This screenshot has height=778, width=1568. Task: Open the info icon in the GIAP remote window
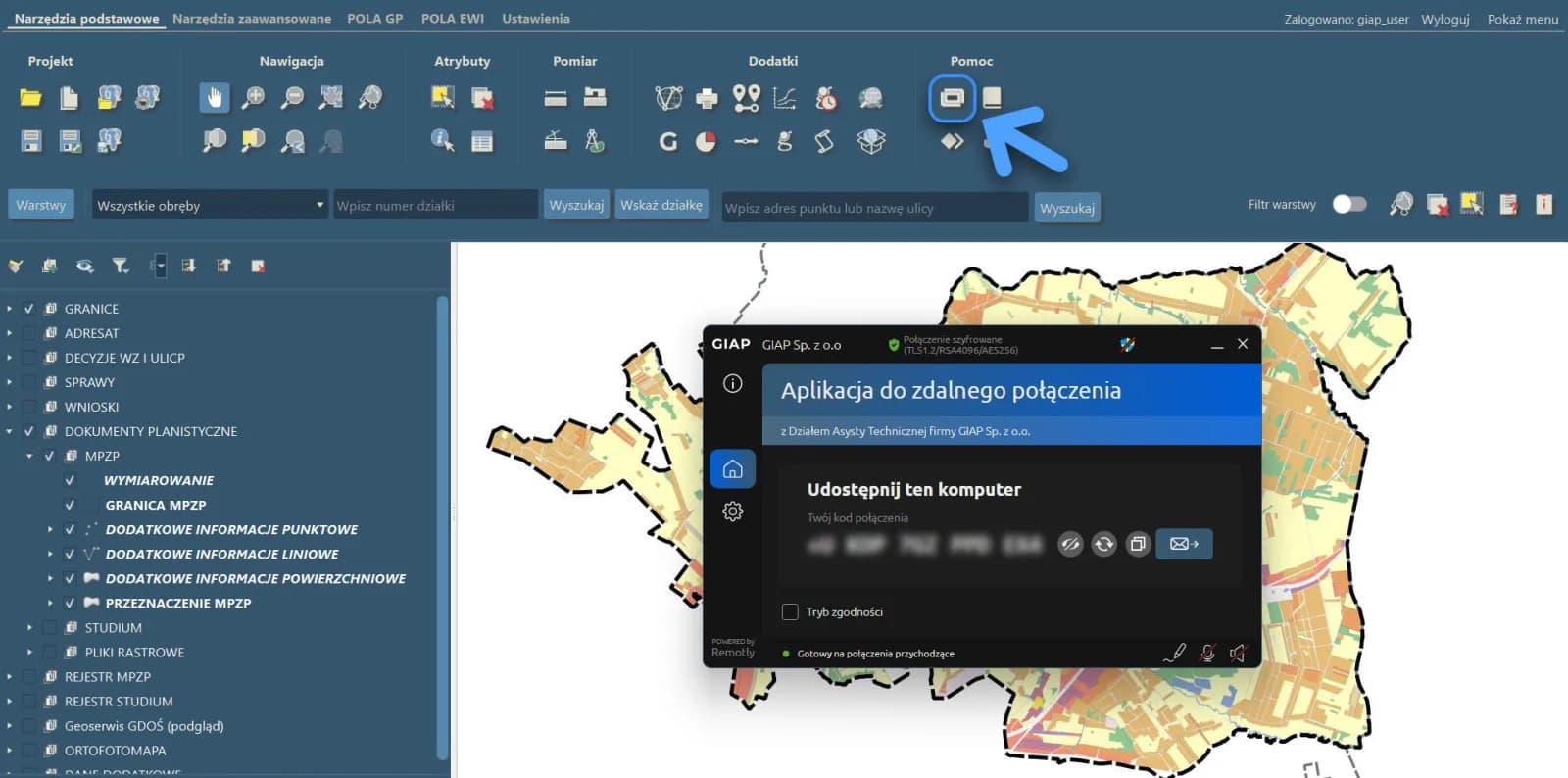click(732, 383)
